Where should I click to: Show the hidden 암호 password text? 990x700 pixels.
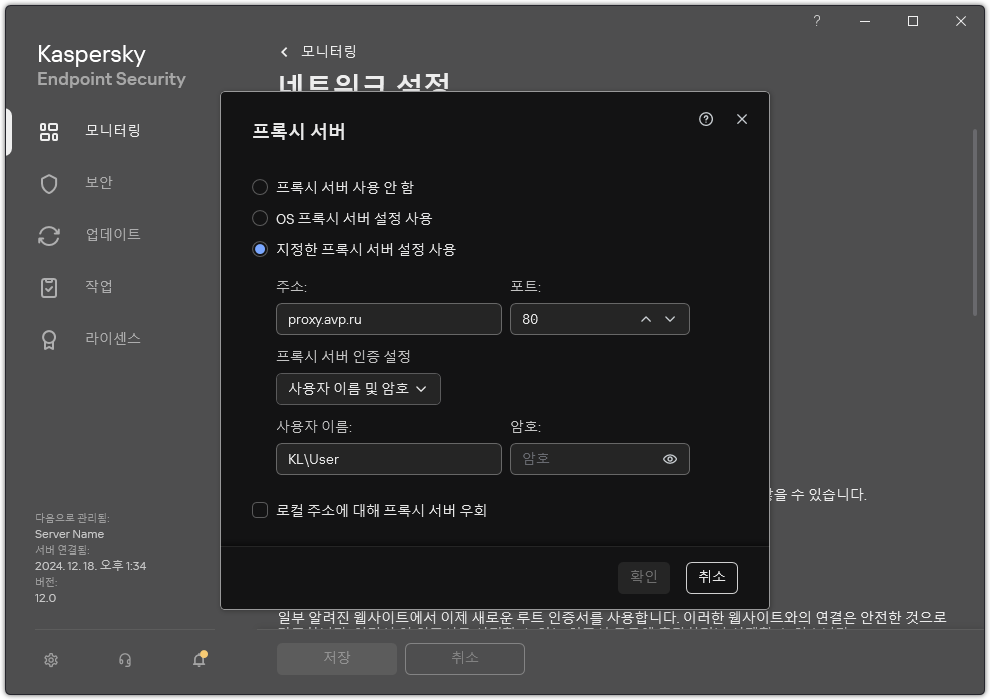(668, 459)
